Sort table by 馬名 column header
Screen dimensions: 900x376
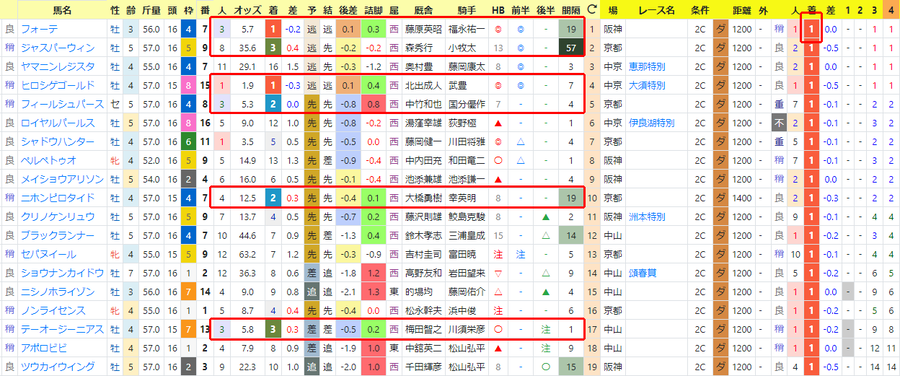pos(62,10)
